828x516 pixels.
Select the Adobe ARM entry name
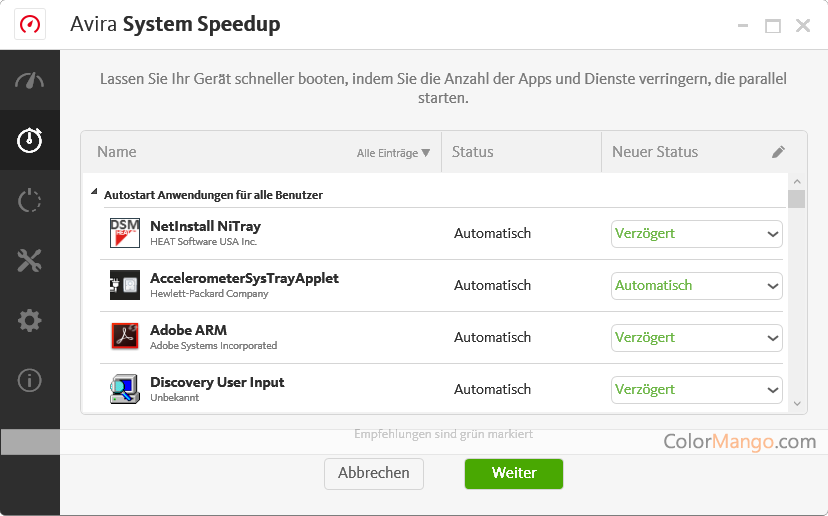pos(189,330)
